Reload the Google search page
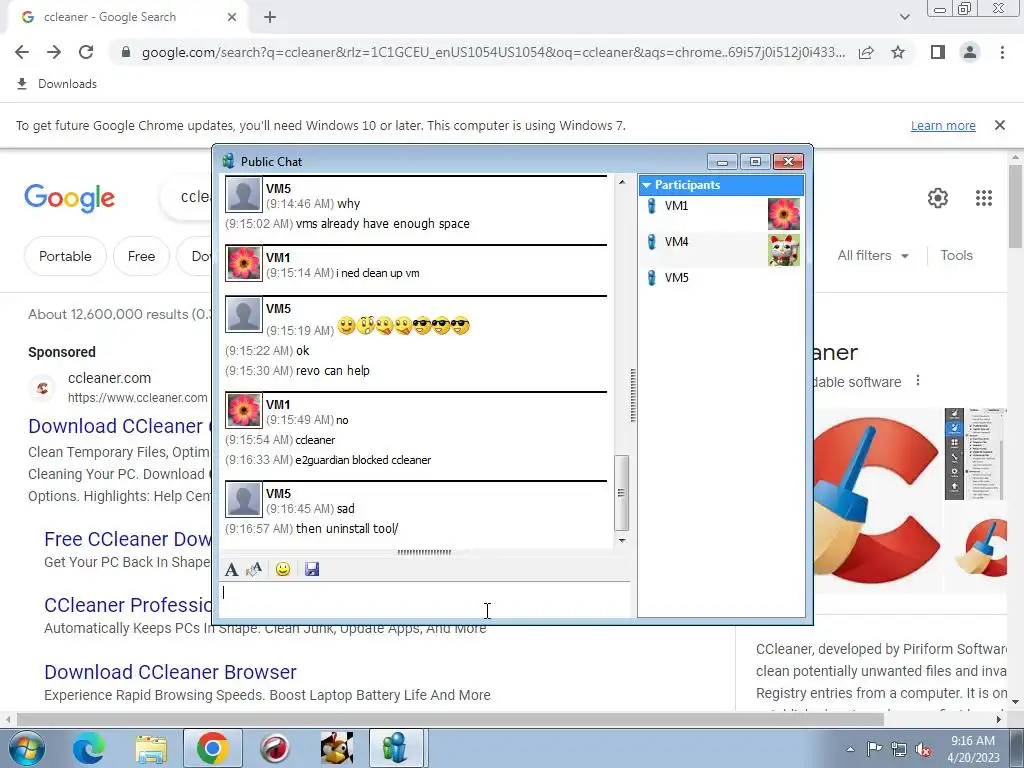Screen dimensions: 1024x768 86,52
